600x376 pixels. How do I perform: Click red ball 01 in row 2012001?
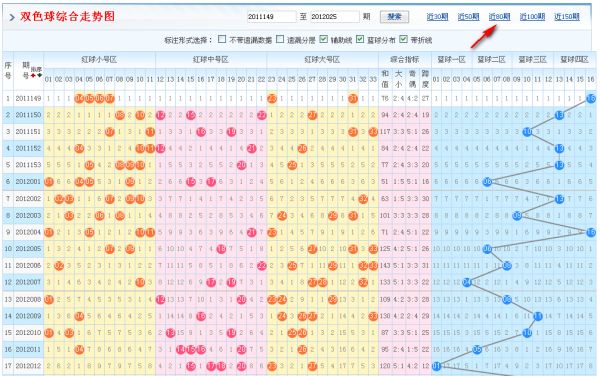pos(49,182)
